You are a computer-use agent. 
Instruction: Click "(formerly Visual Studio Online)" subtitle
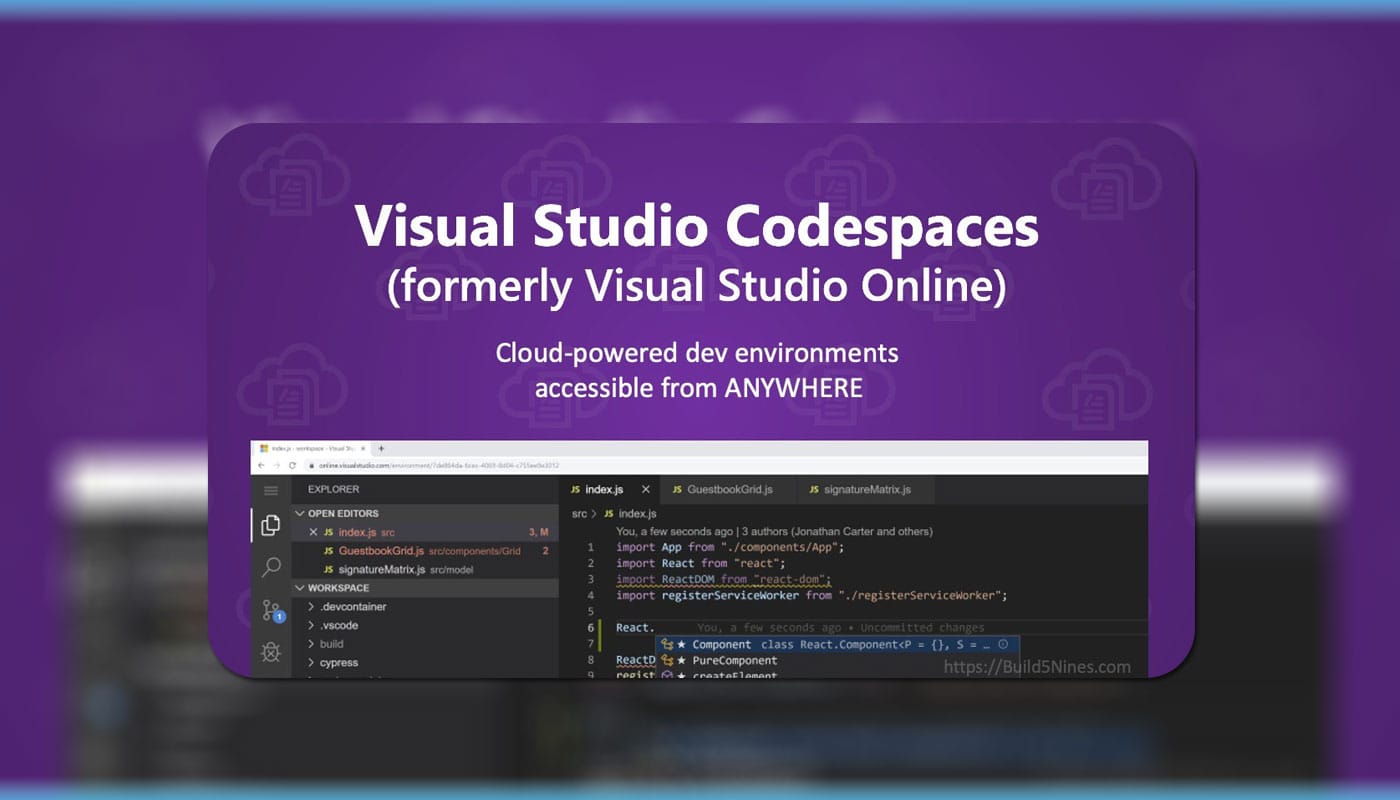tap(696, 287)
